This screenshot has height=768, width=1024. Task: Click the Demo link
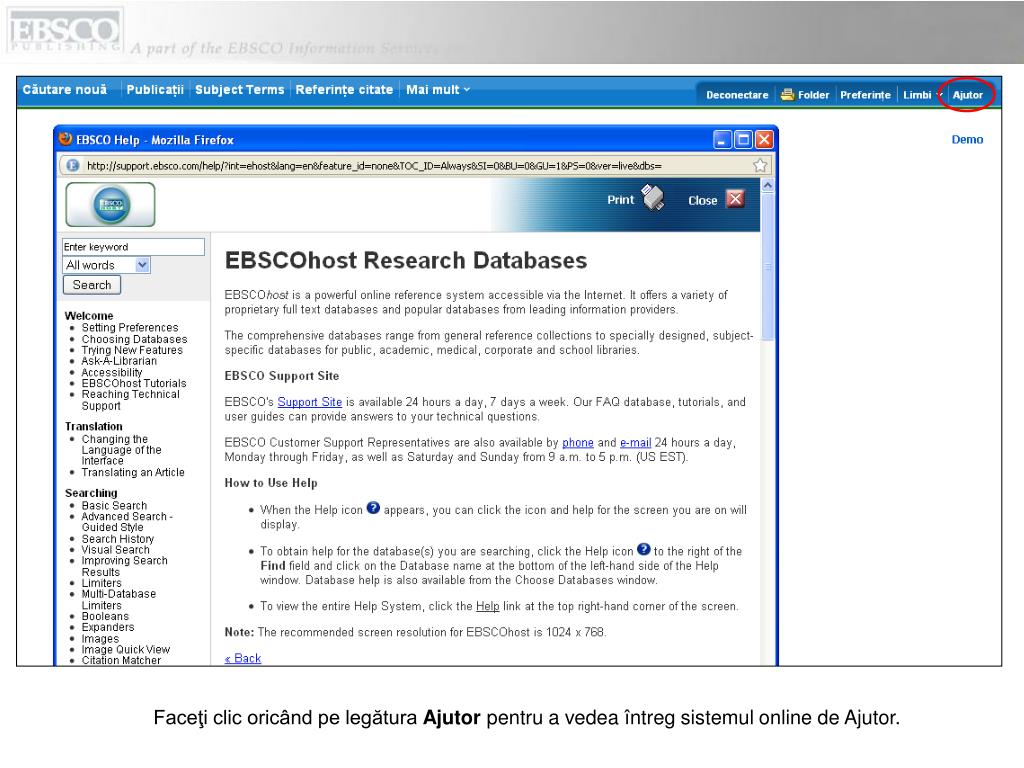coord(967,140)
